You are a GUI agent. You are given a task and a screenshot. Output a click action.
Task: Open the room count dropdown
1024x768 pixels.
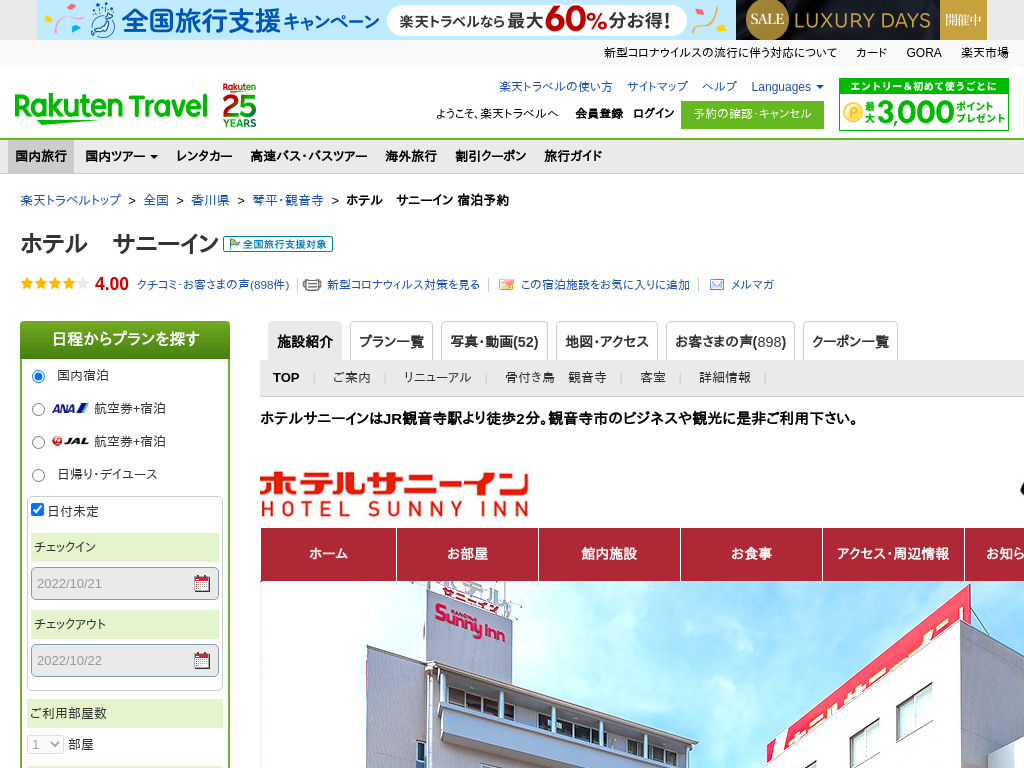(45, 744)
